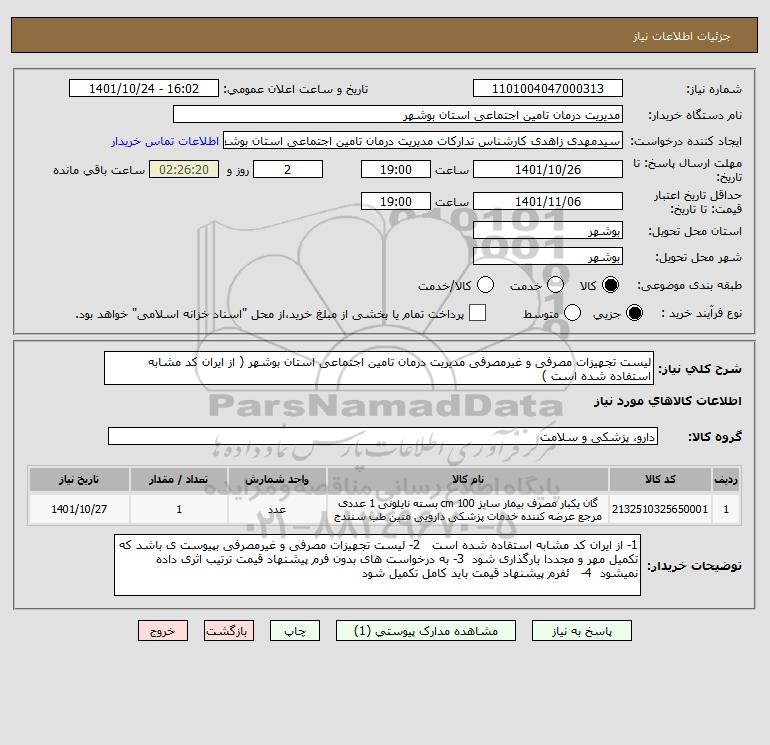Screen dimensions: 770x745
Task: Click the تعداد / مقدار column header
Action: pos(179,479)
